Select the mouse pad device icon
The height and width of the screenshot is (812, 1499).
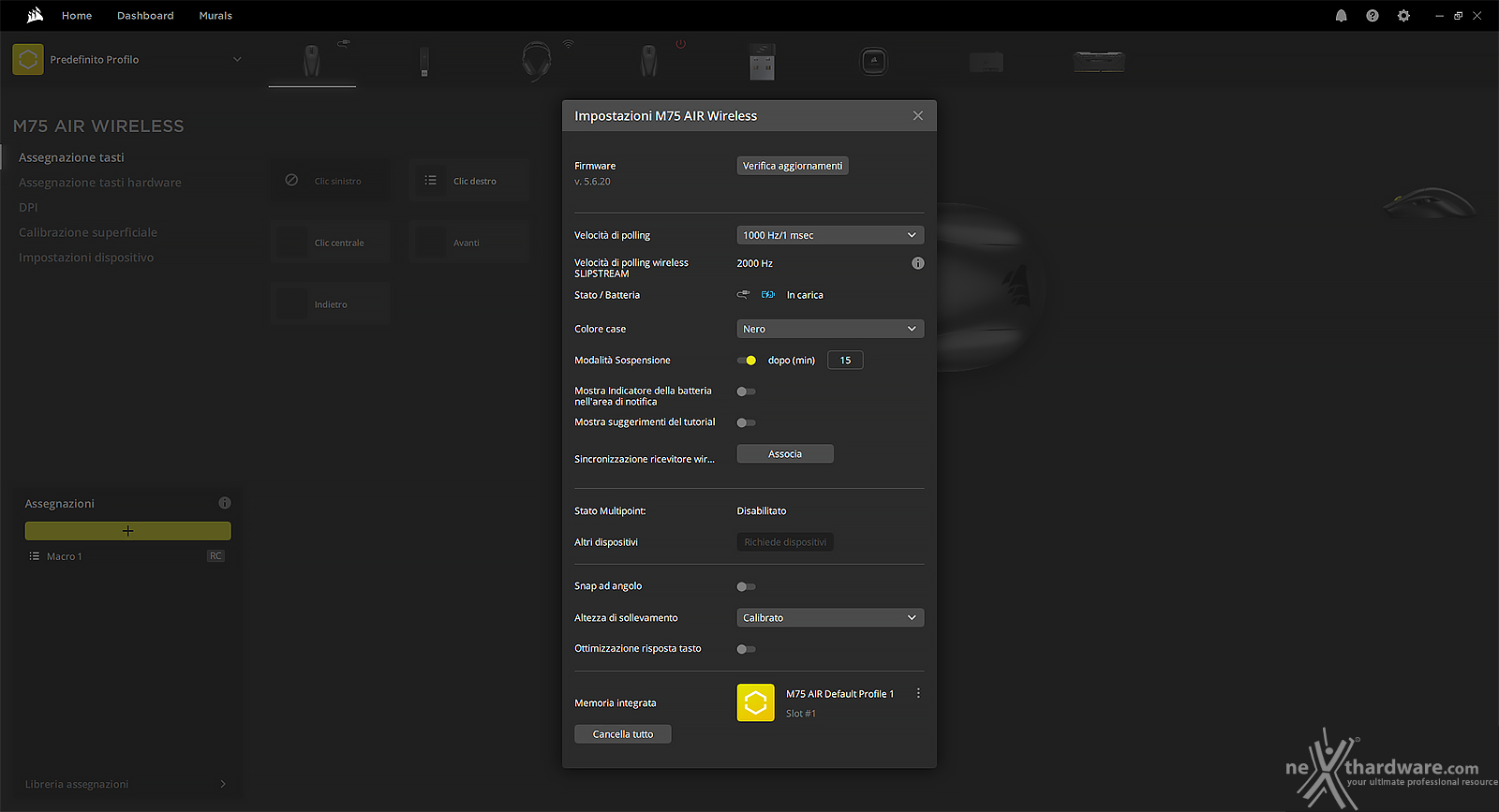click(987, 63)
